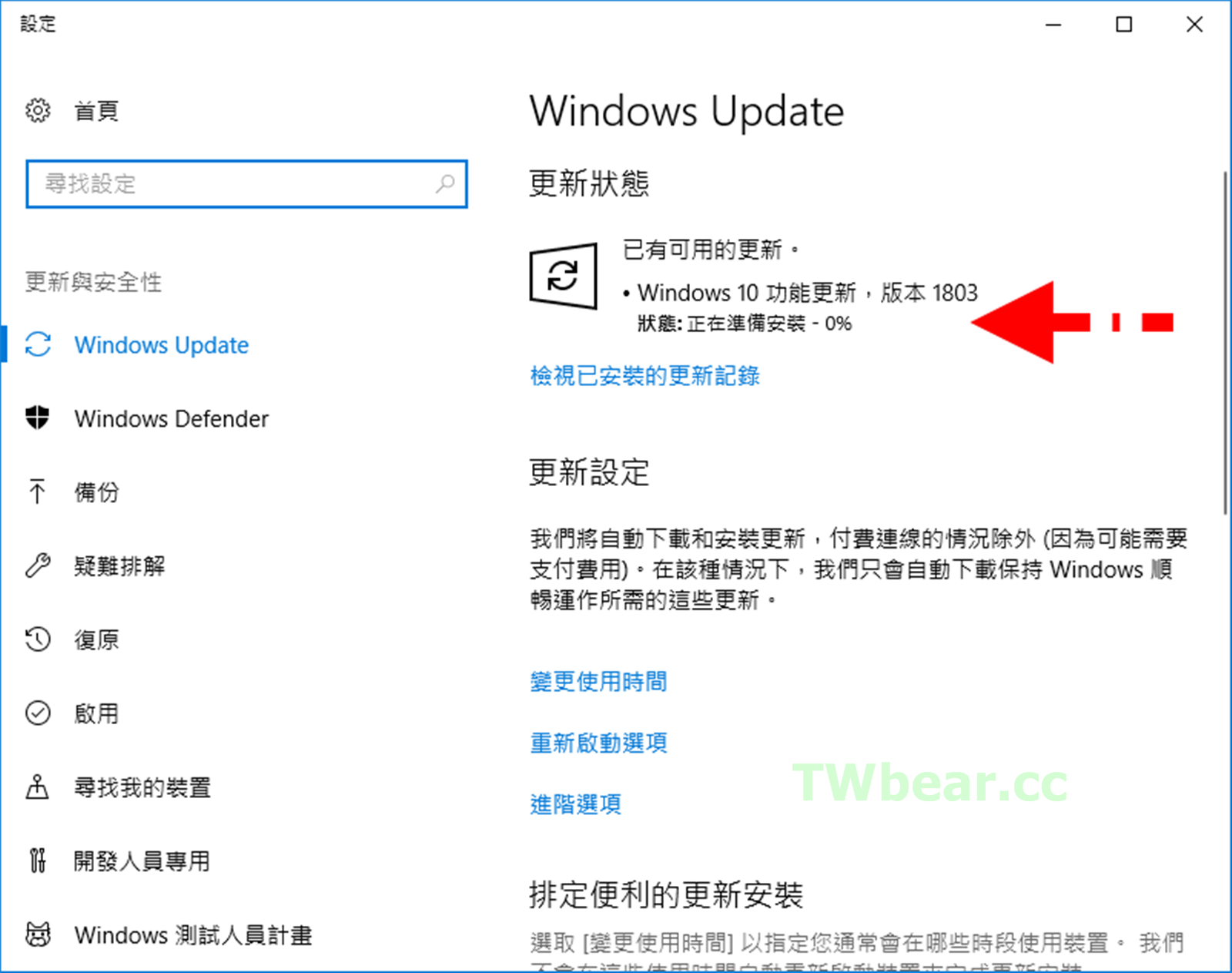
Task: Click the vertical scrollbar on right edge
Action: pyautogui.click(x=1225, y=343)
